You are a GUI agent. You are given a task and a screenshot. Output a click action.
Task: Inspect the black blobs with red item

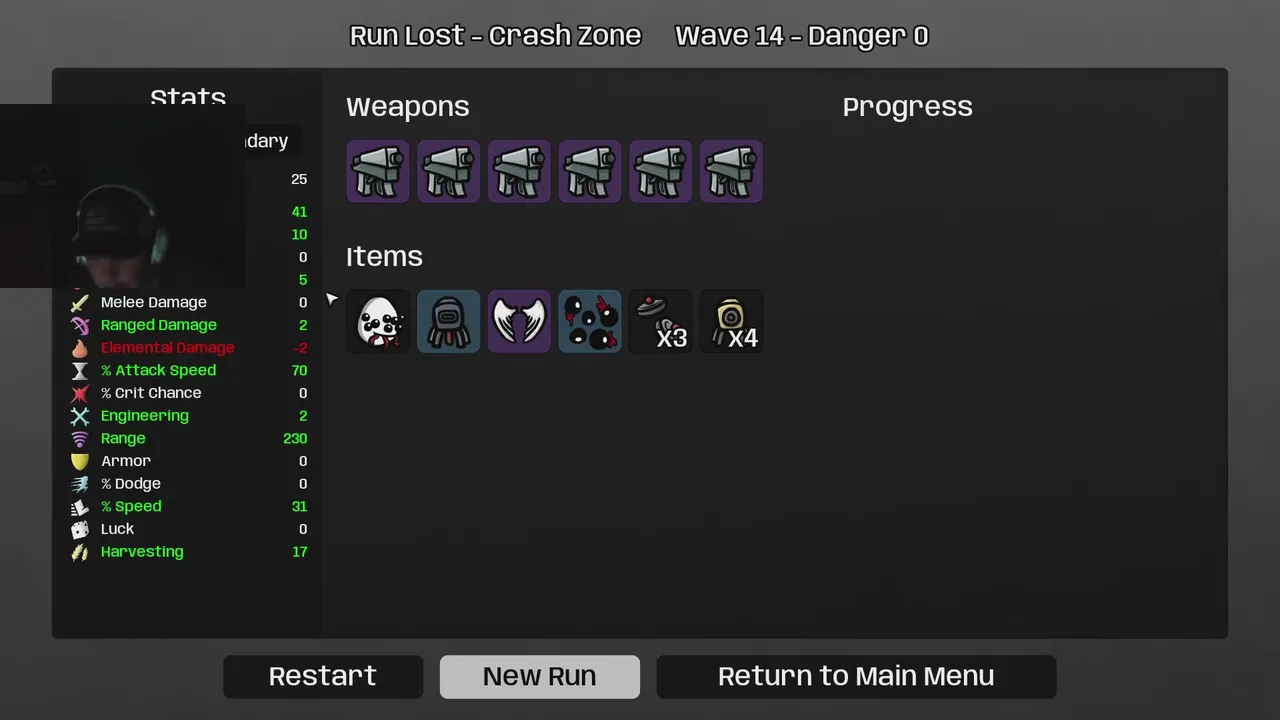point(590,321)
